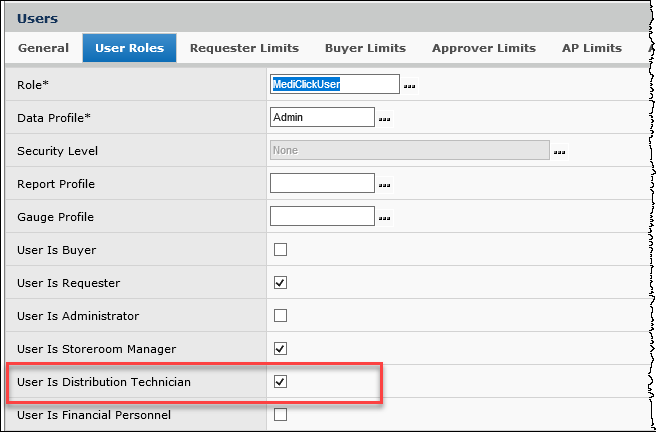This screenshot has width=656, height=432.
Task: Open the Security Level lookup ellipsis
Action: [560, 152]
